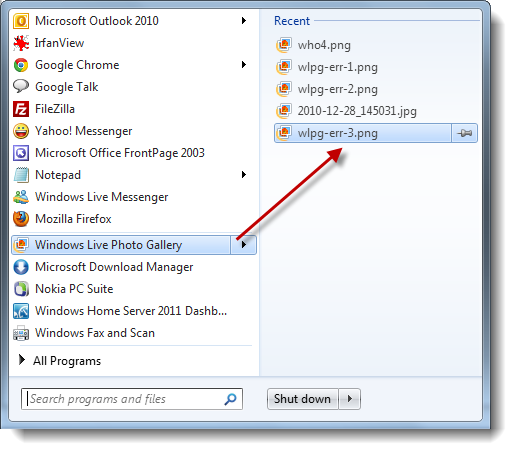Image resolution: width=516 pixels, height=454 pixels.
Task: Focus the Search programs and files box
Action: 132,399
